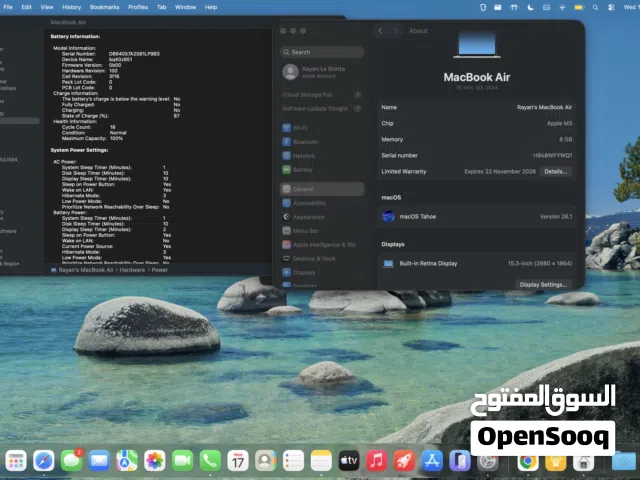Select Apple Intelligence & Siri in sidebar
640x480 pixels.
coord(322,244)
